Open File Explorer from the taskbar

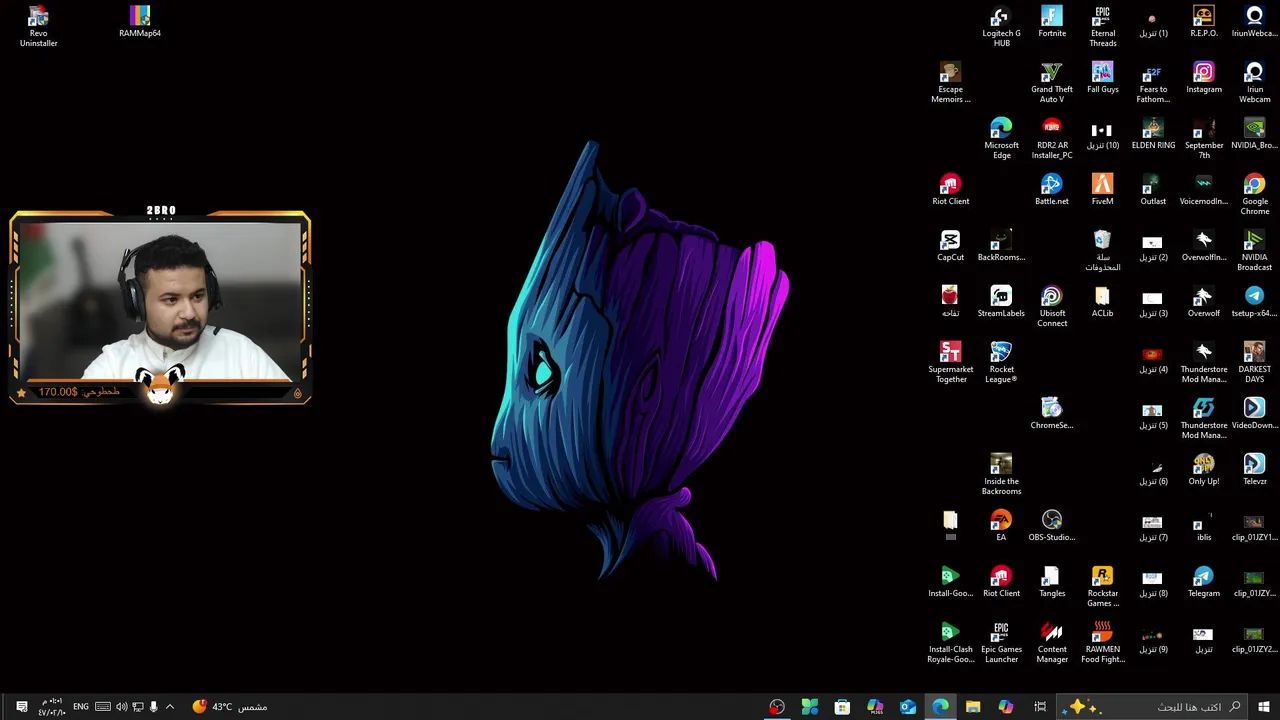973,707
